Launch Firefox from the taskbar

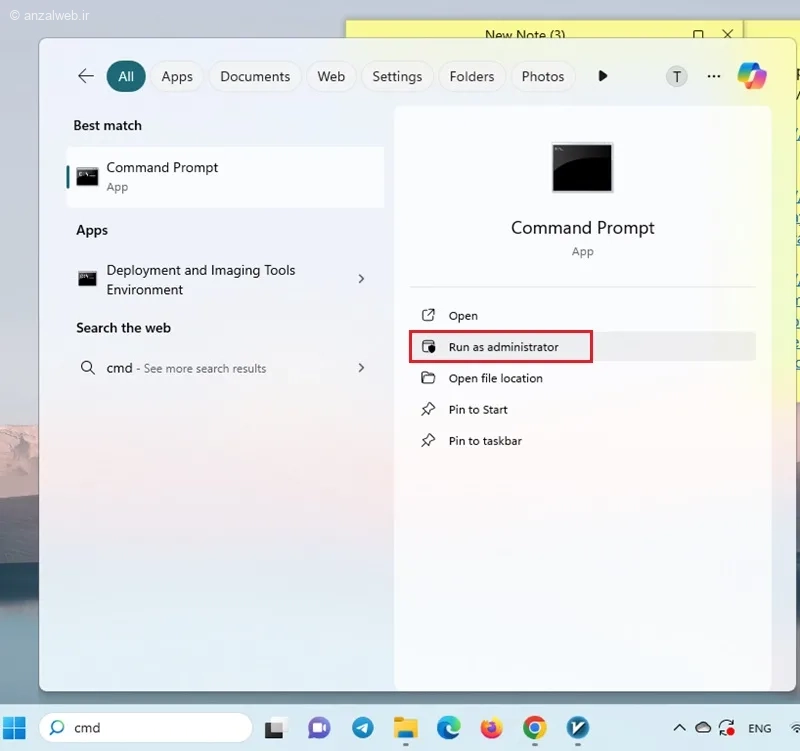pyautogui.click(x=491, y=728)
